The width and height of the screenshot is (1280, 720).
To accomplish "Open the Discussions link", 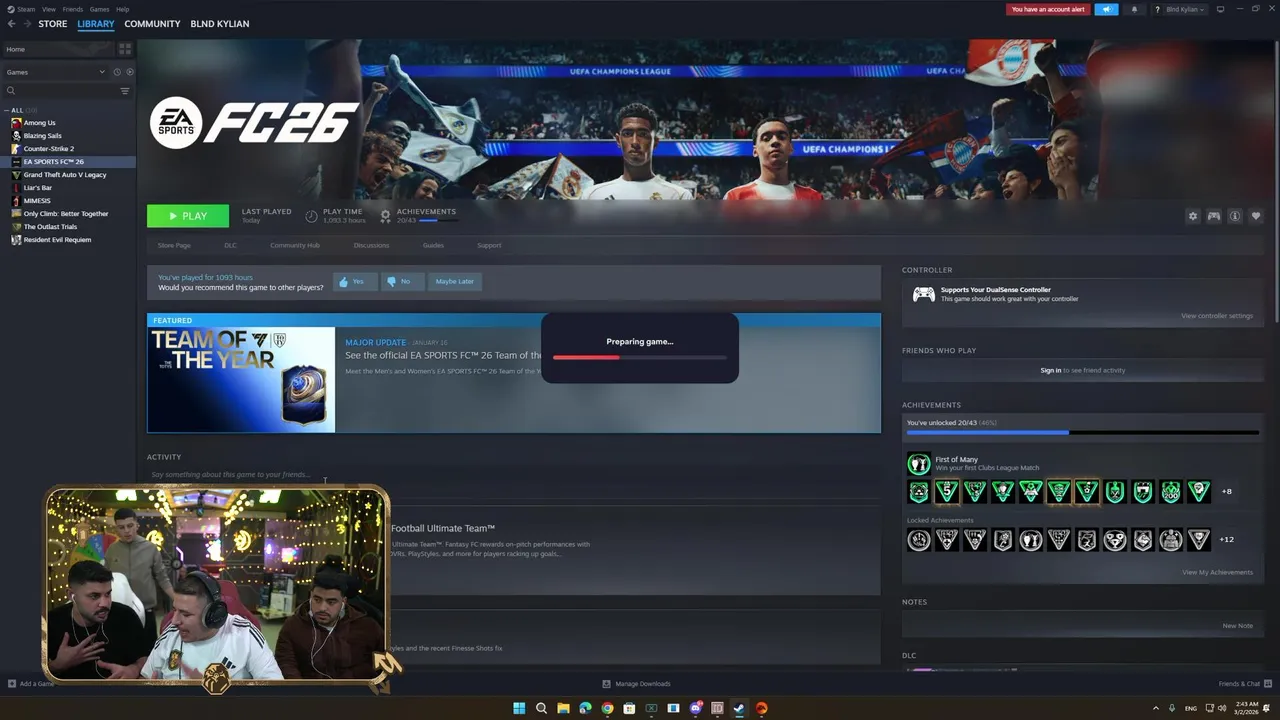I will click(371, 245).
